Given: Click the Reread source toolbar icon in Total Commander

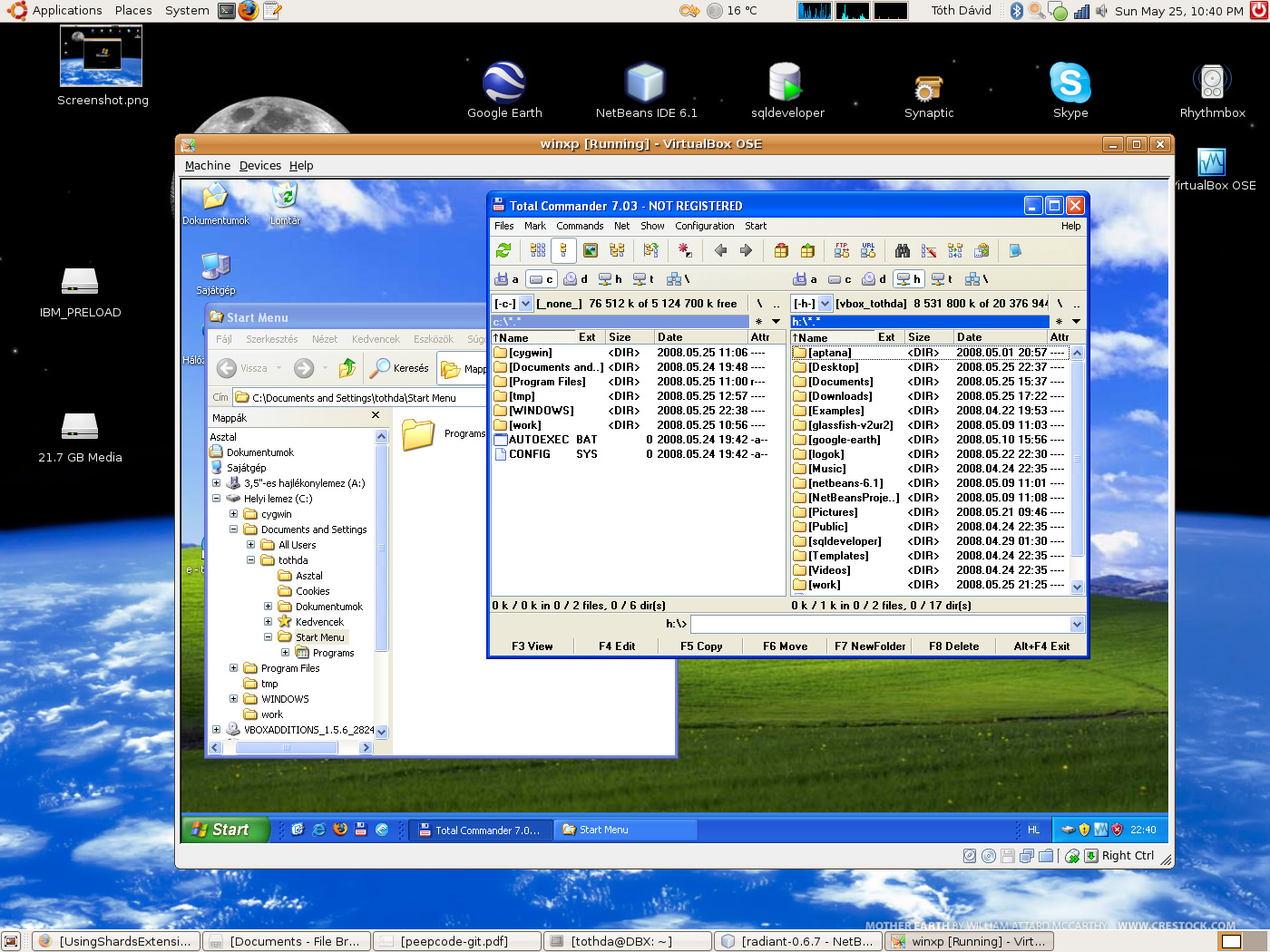Looking at the screenshot, I should [503, 250].
